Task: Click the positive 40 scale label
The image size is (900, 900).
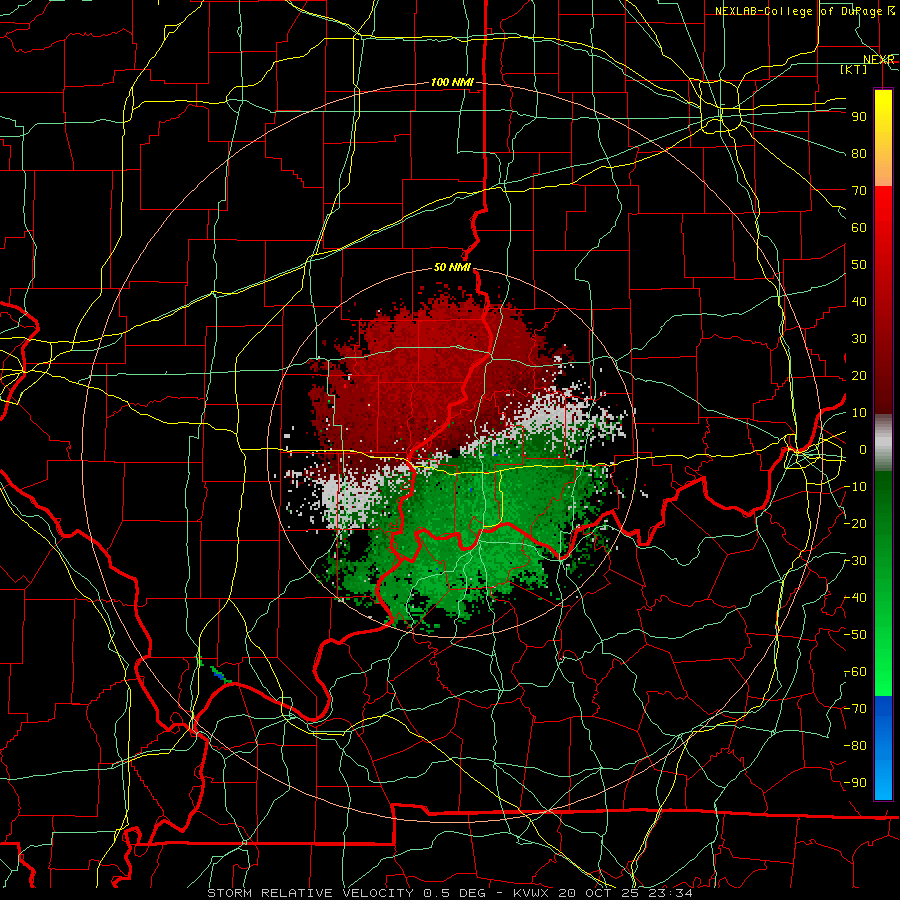Action: [x=859, y=301]
